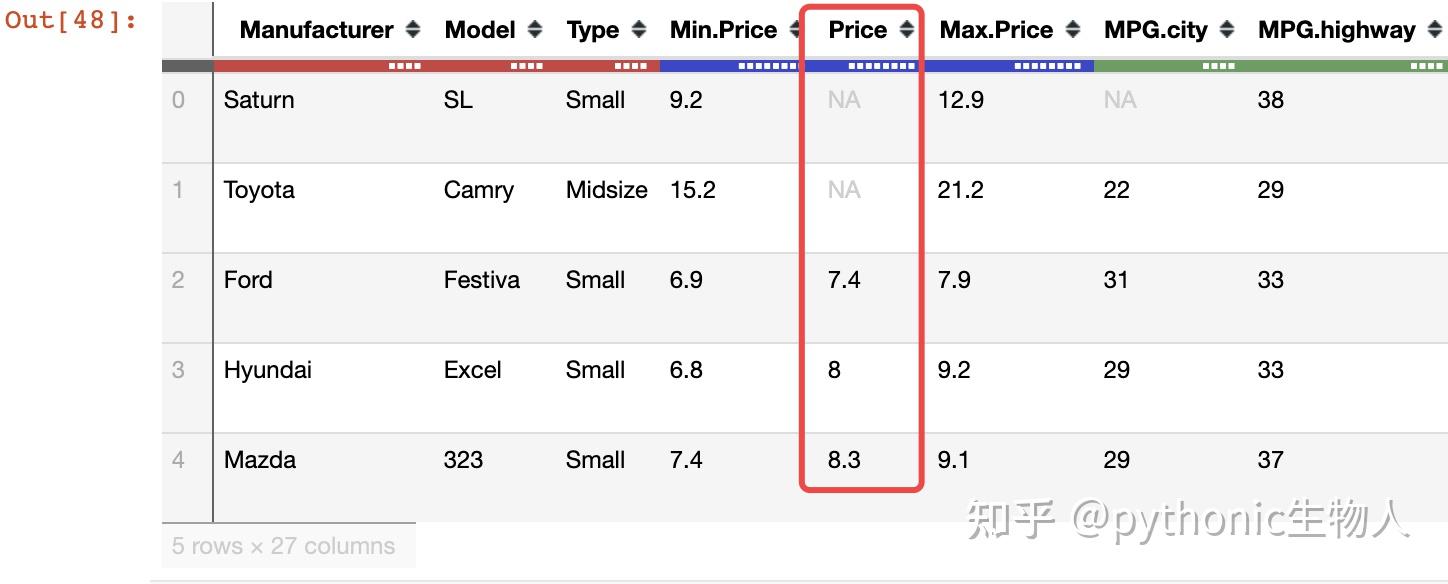1448x584 pixels.
Task: Click the sort arrows on Min.Price column
Action: (x=793, y=30)
